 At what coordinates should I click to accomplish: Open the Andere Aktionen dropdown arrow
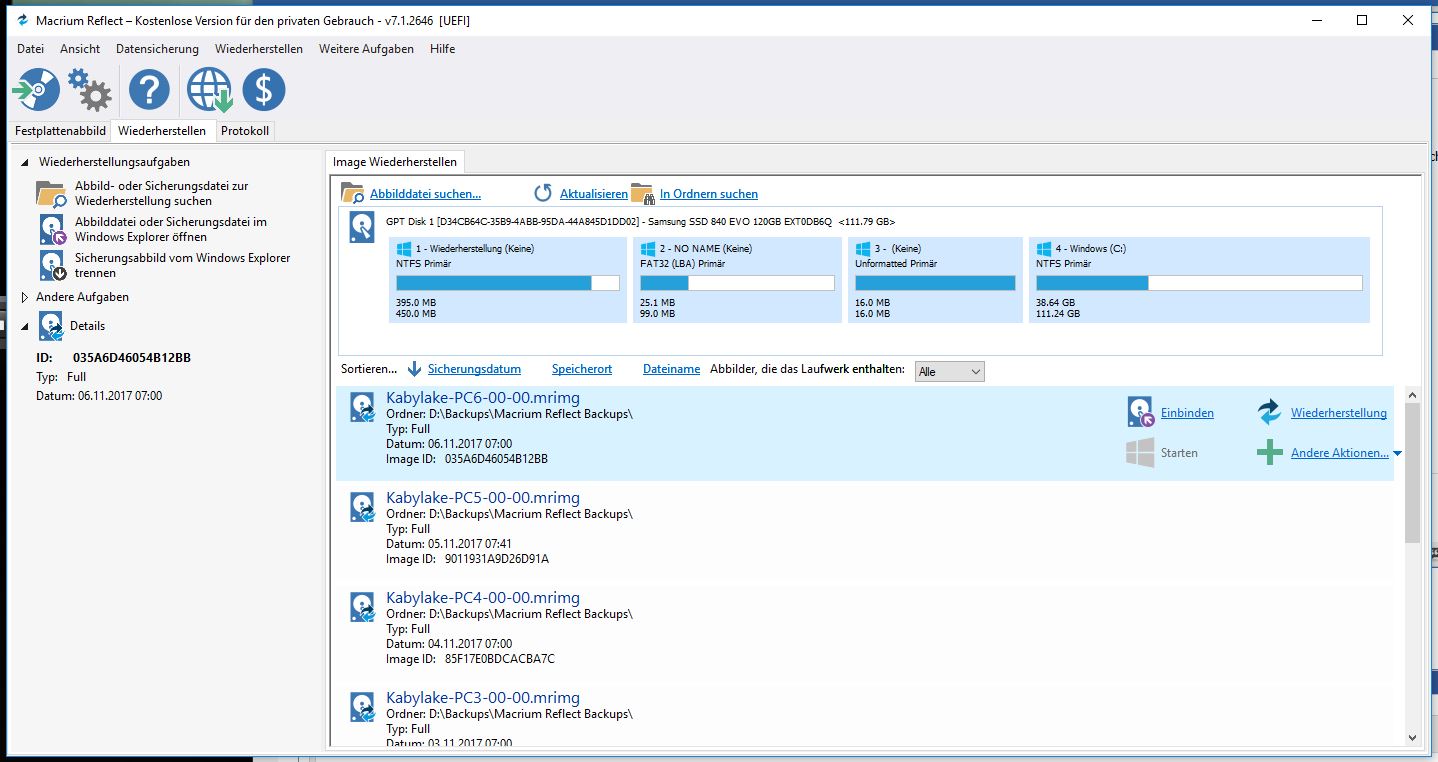pos(1397,454)
